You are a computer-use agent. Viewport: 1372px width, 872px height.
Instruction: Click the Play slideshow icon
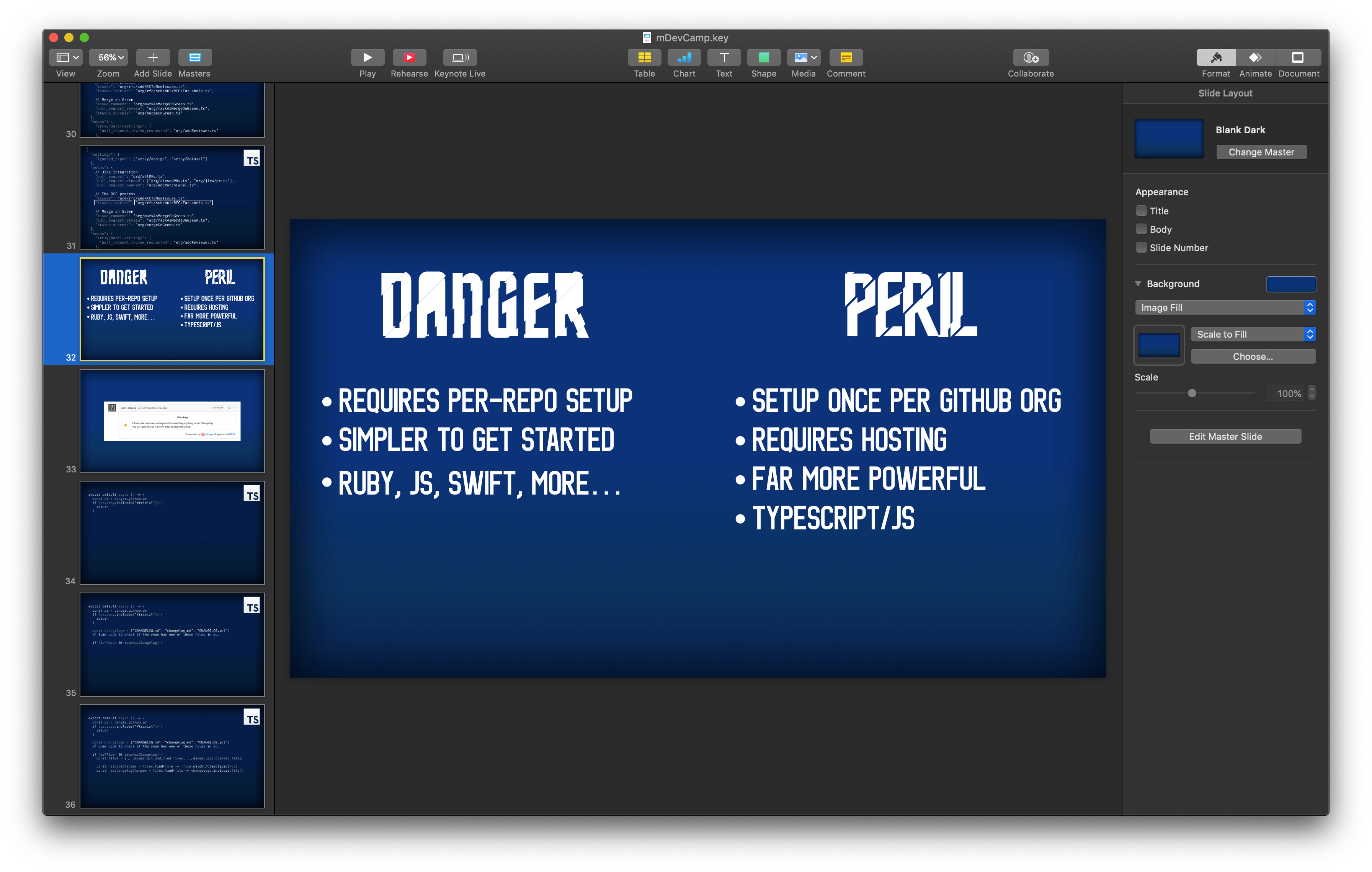[x=367, y=57]
